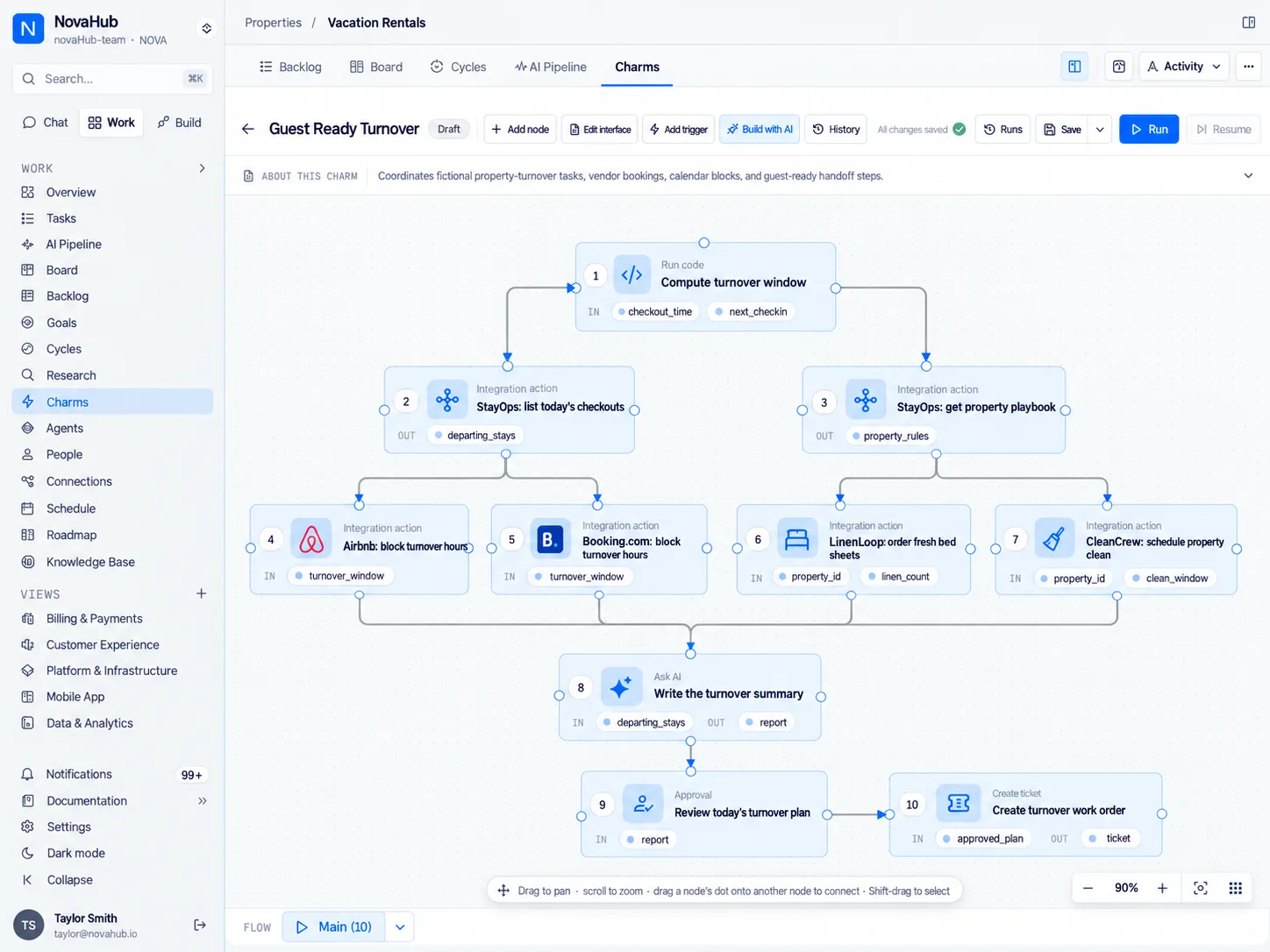This screenshot has width=1270, height=952.
Task: Click the LinenLoop bed icon on node 6
Action: click(x=796, y=539)
